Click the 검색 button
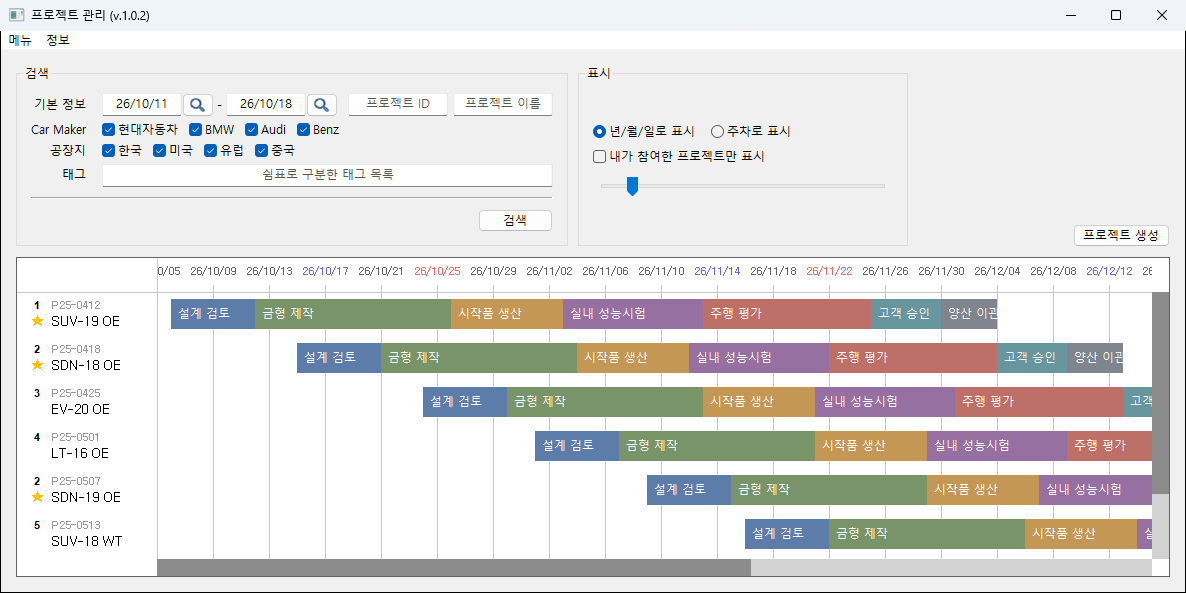This screenshot has height=593, width=1186. [x=515, y=220]
